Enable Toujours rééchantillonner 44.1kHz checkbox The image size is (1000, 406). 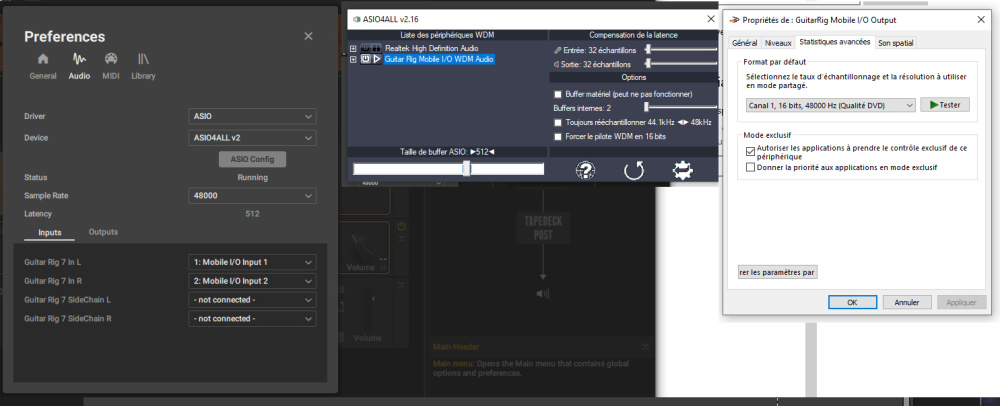(558, 122)
